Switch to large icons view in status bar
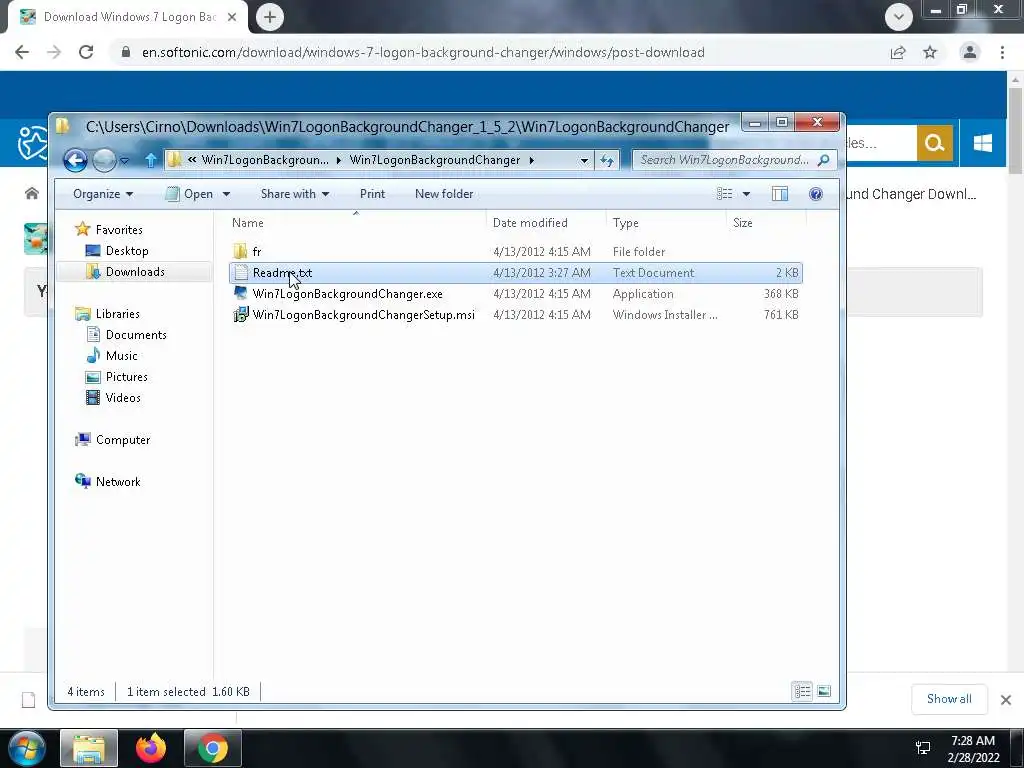Image resolution: width=1024 pixels, height=768 pixels. point(824,692)
